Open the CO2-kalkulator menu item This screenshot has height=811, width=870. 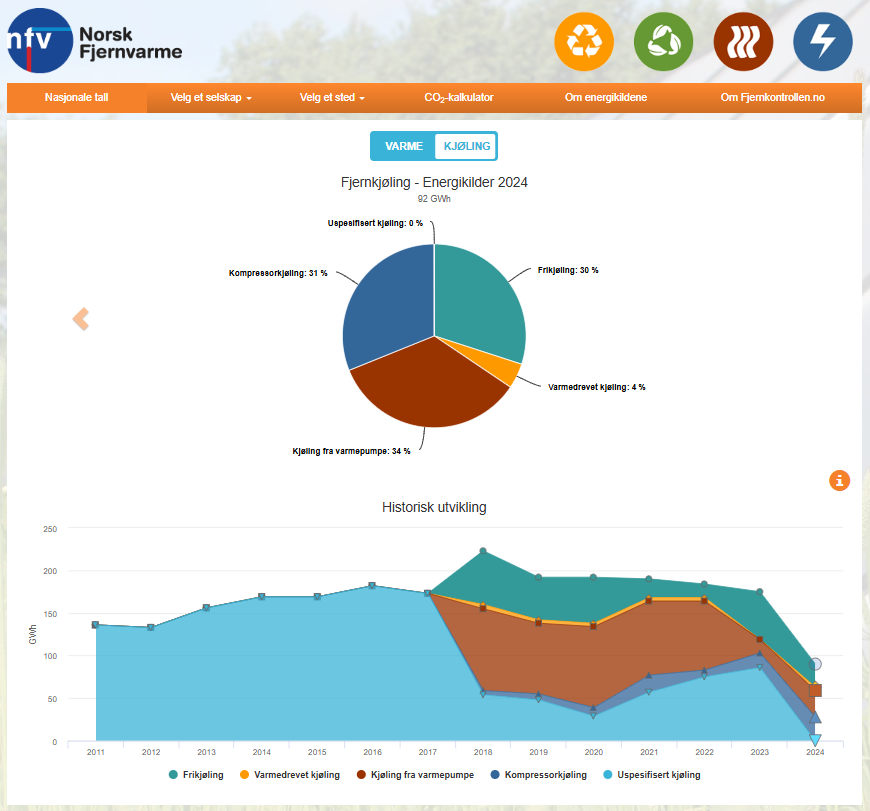(459, 98)
